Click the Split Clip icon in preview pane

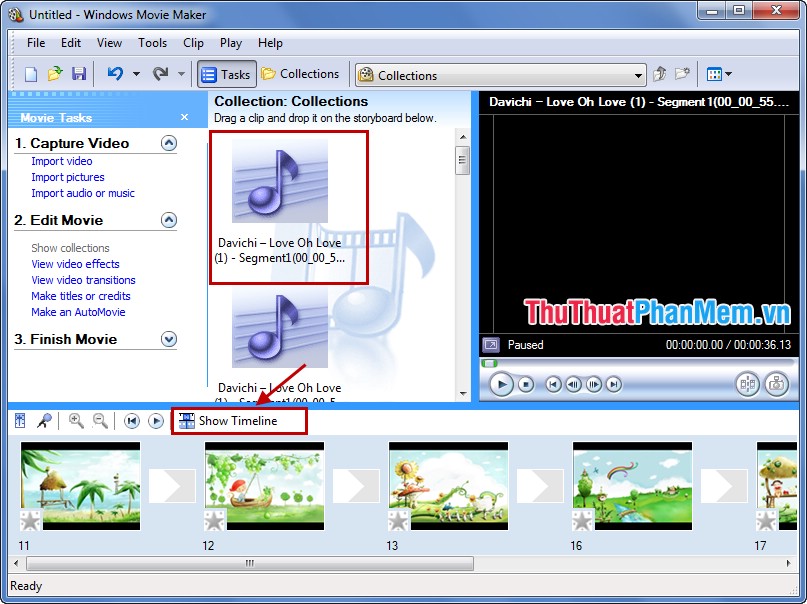(x=747, y=384)
